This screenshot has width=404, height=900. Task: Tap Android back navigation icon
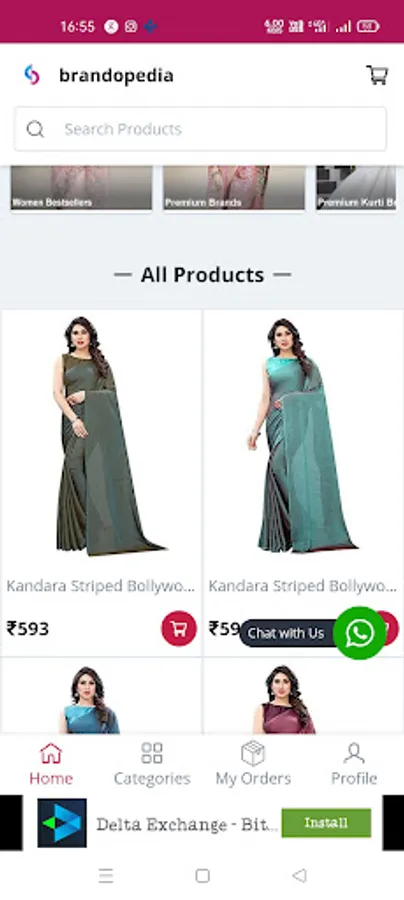tap(300, 875)
